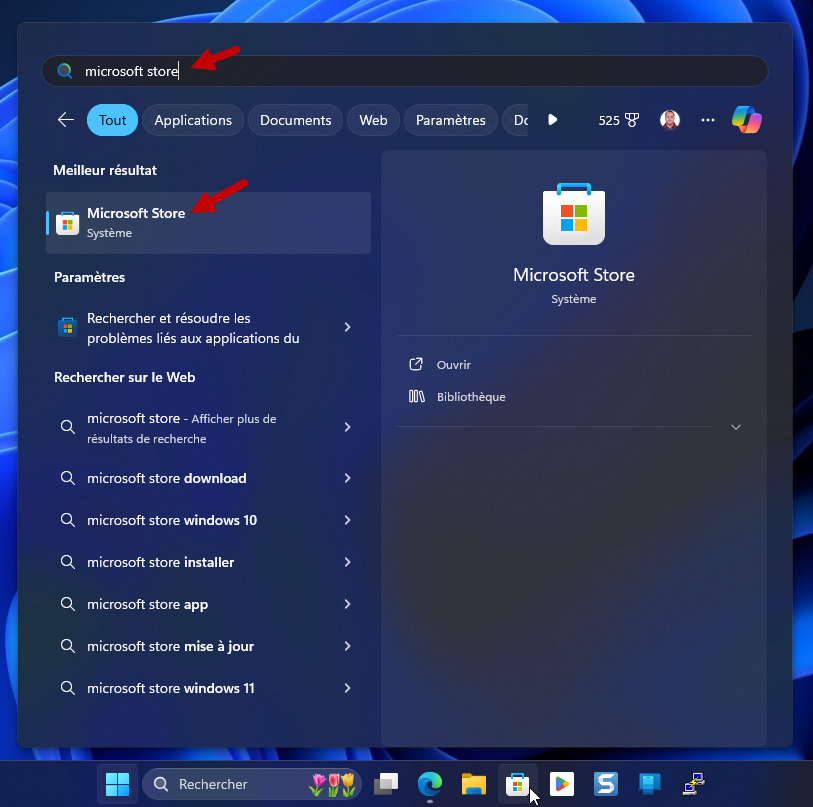Image resolution: width=813 pixels, height=807 pixels.
Task: Click large Microsoft Store icon in preview pane
Action: point(573,214)
